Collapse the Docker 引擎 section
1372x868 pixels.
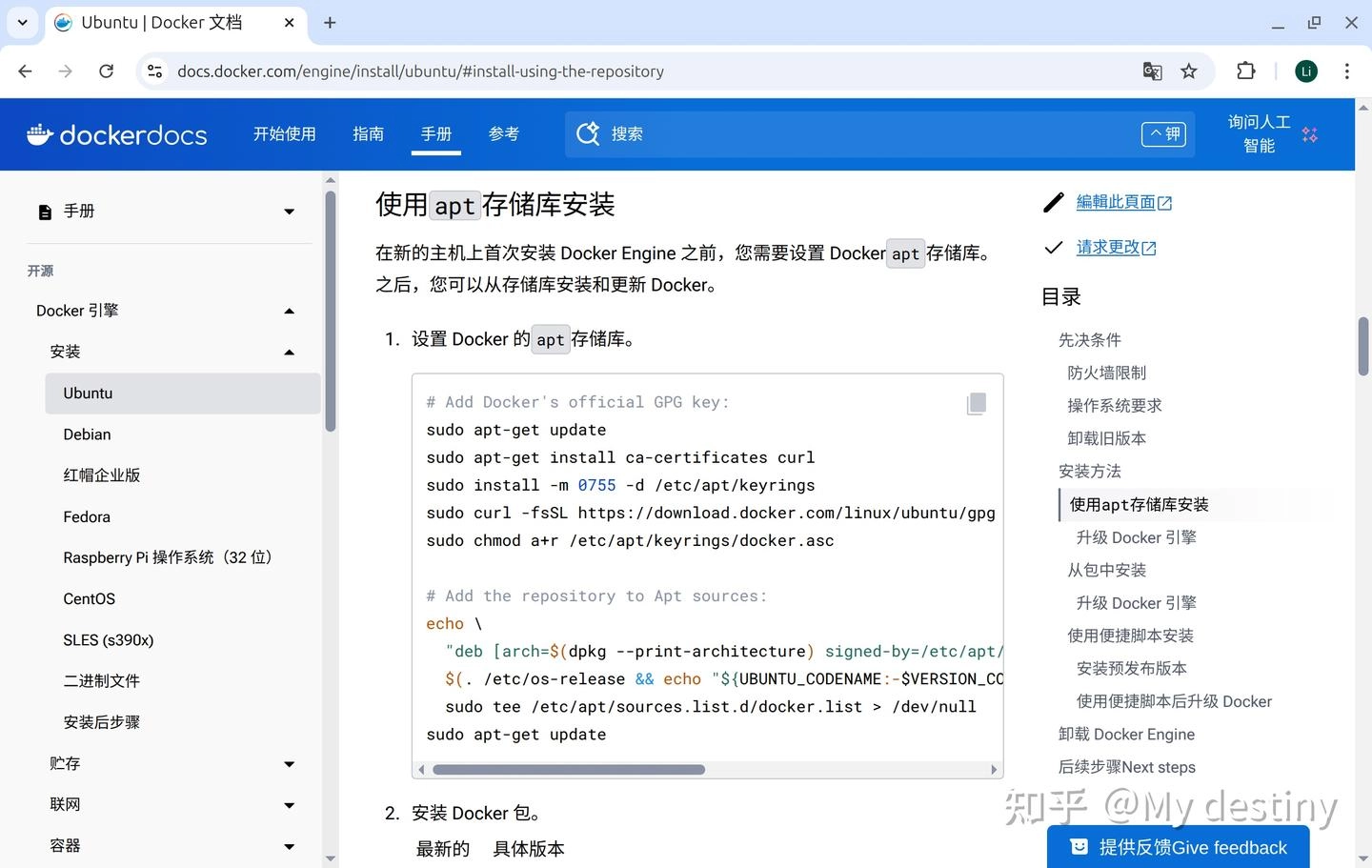pyautogui.click(x=289, y=312)
